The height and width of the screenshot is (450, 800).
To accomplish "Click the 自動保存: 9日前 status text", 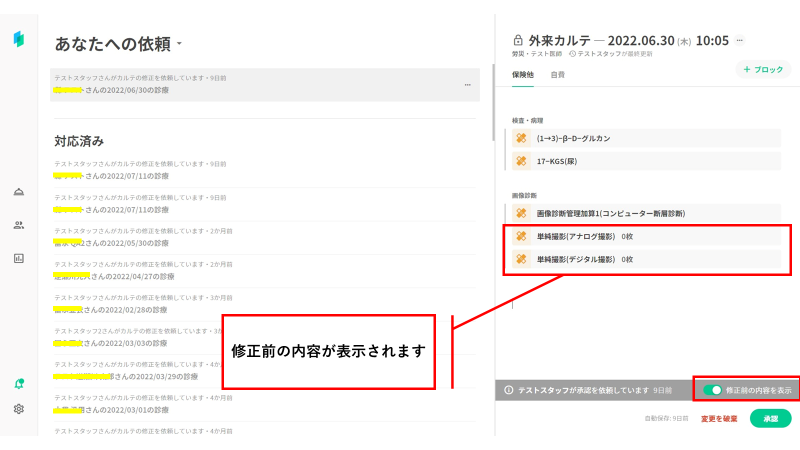I will click(x=666, y=418).
